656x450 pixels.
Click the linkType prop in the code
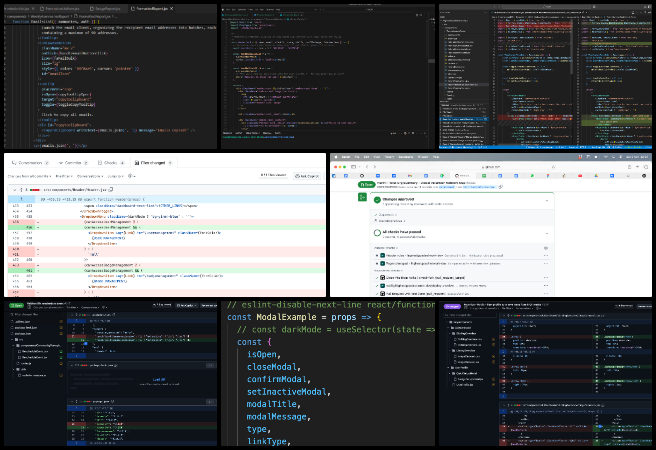267,441
